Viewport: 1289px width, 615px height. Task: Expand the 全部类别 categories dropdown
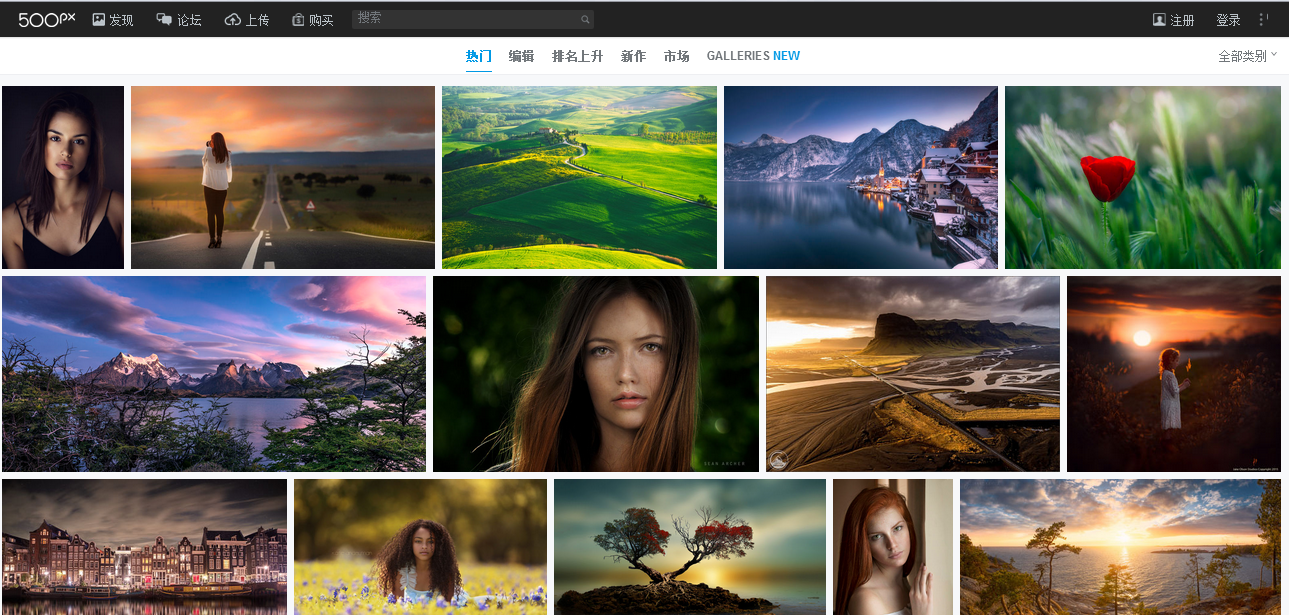[x=1247, y=56]
